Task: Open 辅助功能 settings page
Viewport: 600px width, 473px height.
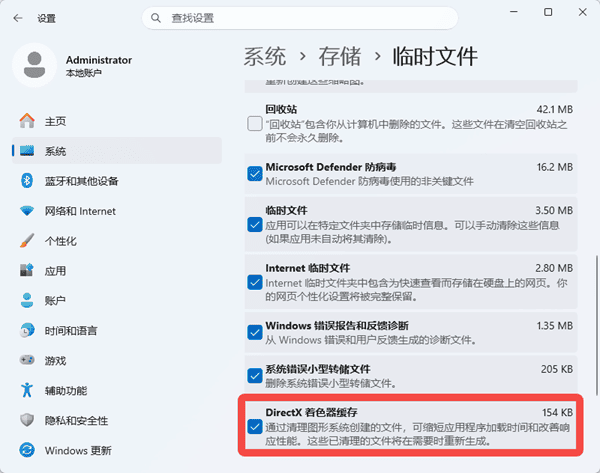Action: (x=117, y=390)
